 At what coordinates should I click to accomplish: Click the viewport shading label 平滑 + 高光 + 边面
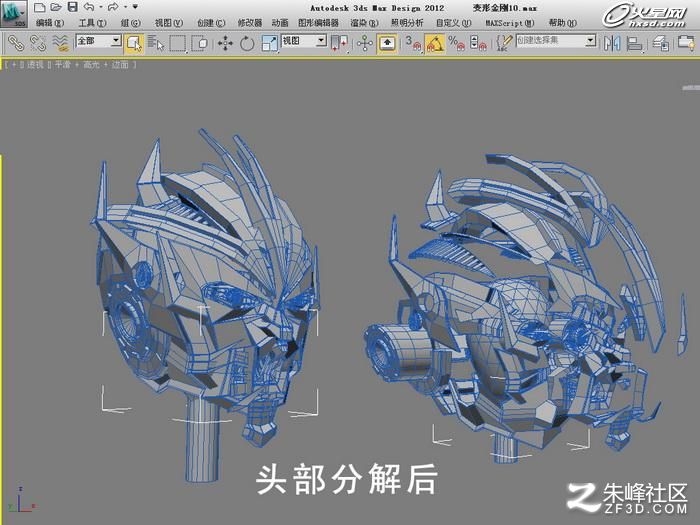tap(91, 65)
